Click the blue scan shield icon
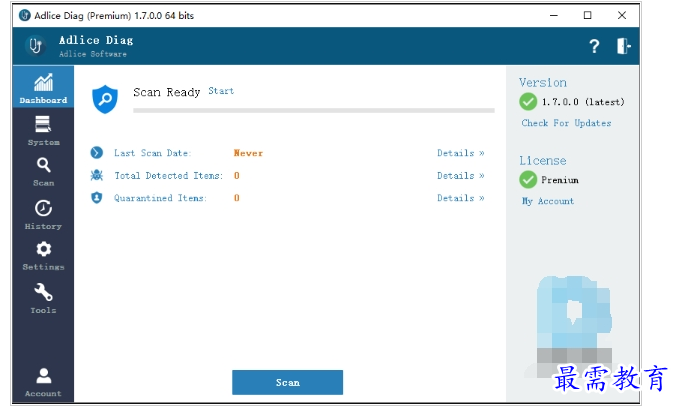 [105, 99]
